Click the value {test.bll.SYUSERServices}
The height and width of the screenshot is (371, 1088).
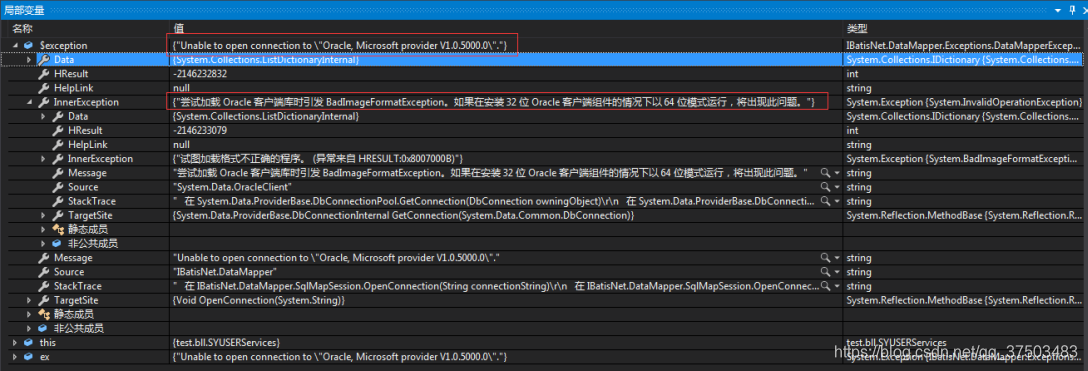[x=226, y=343]
